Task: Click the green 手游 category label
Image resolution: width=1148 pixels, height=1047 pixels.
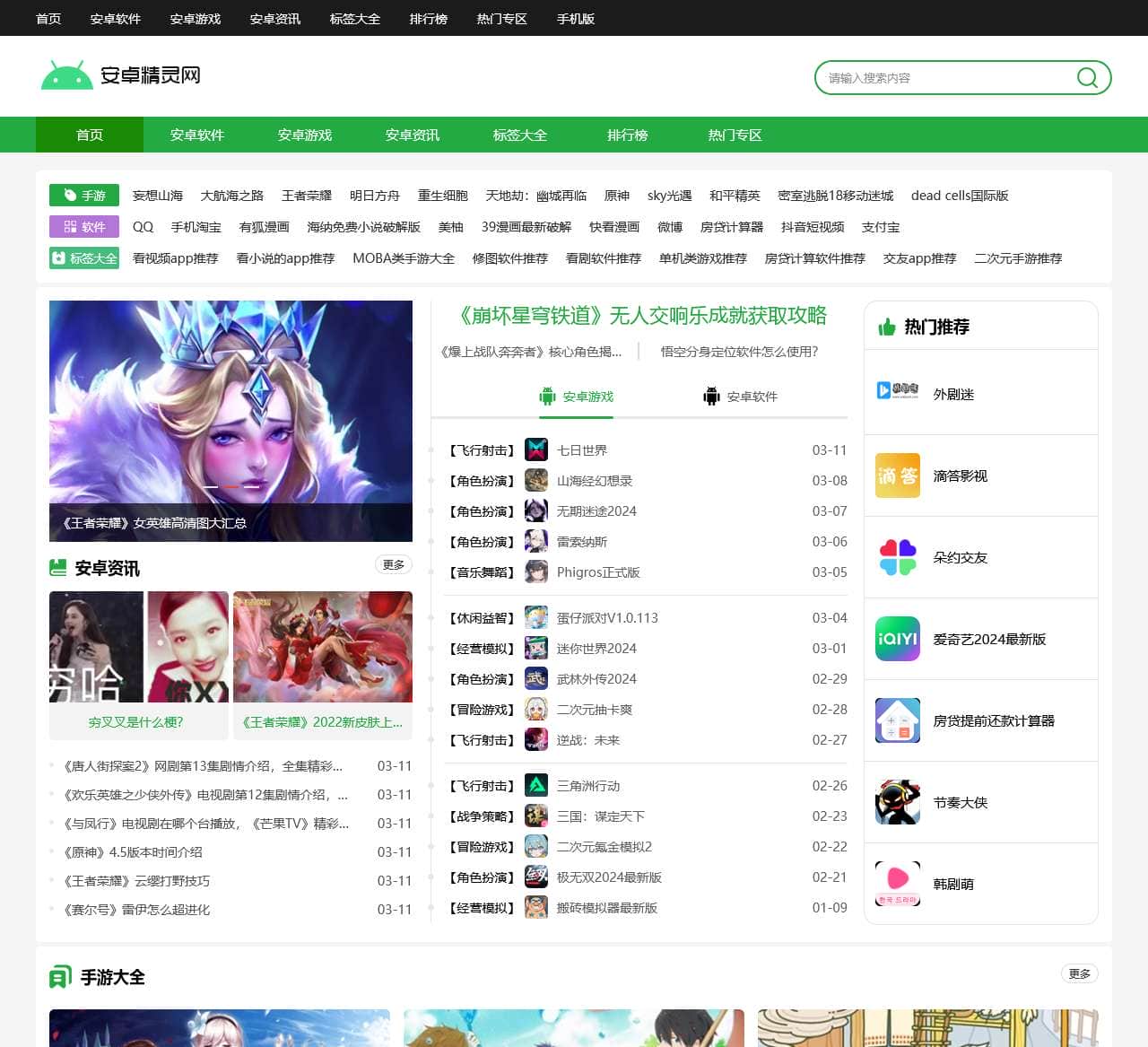Action: pyautogui.click(x=84, y=196)
